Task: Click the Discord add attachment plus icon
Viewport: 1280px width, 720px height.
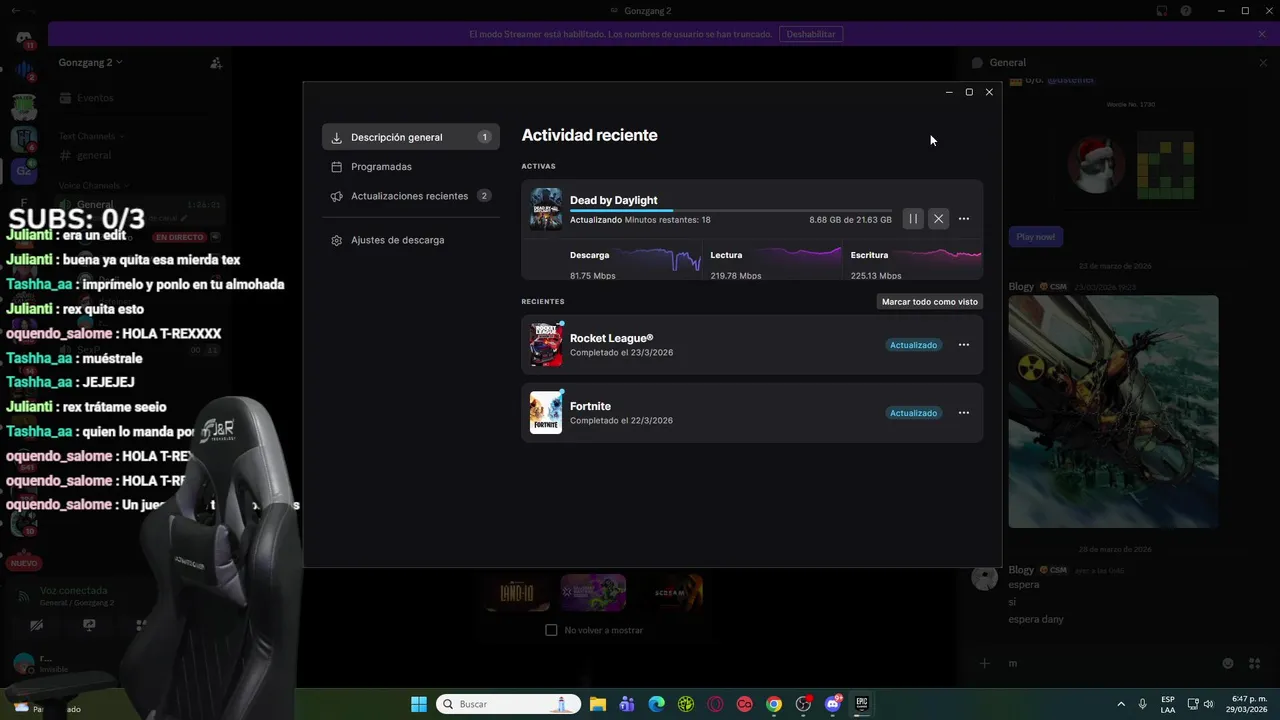Action: pyautogui.click(x=985, y=663)
